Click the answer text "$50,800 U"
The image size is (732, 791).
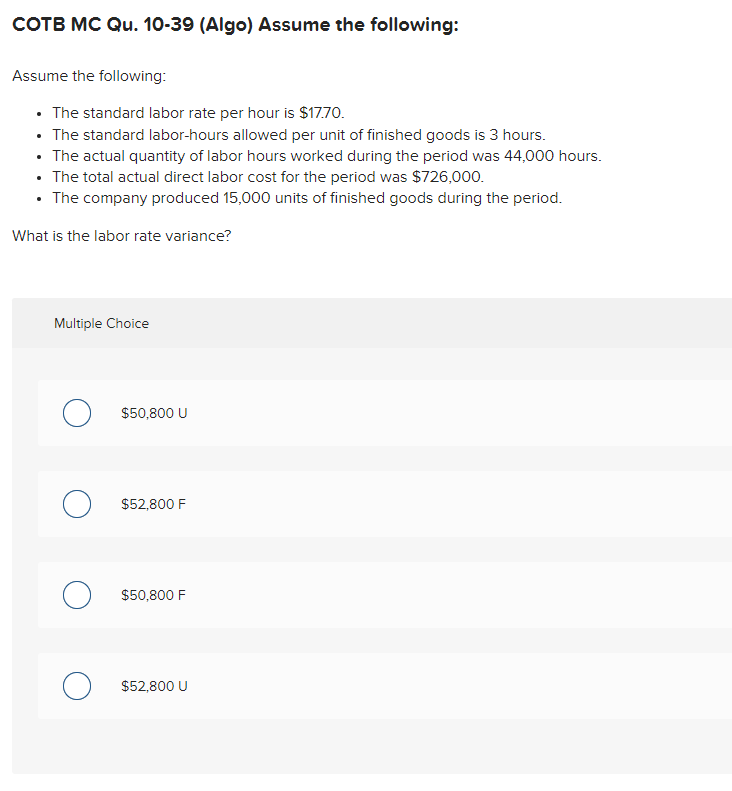click(154, 414)
